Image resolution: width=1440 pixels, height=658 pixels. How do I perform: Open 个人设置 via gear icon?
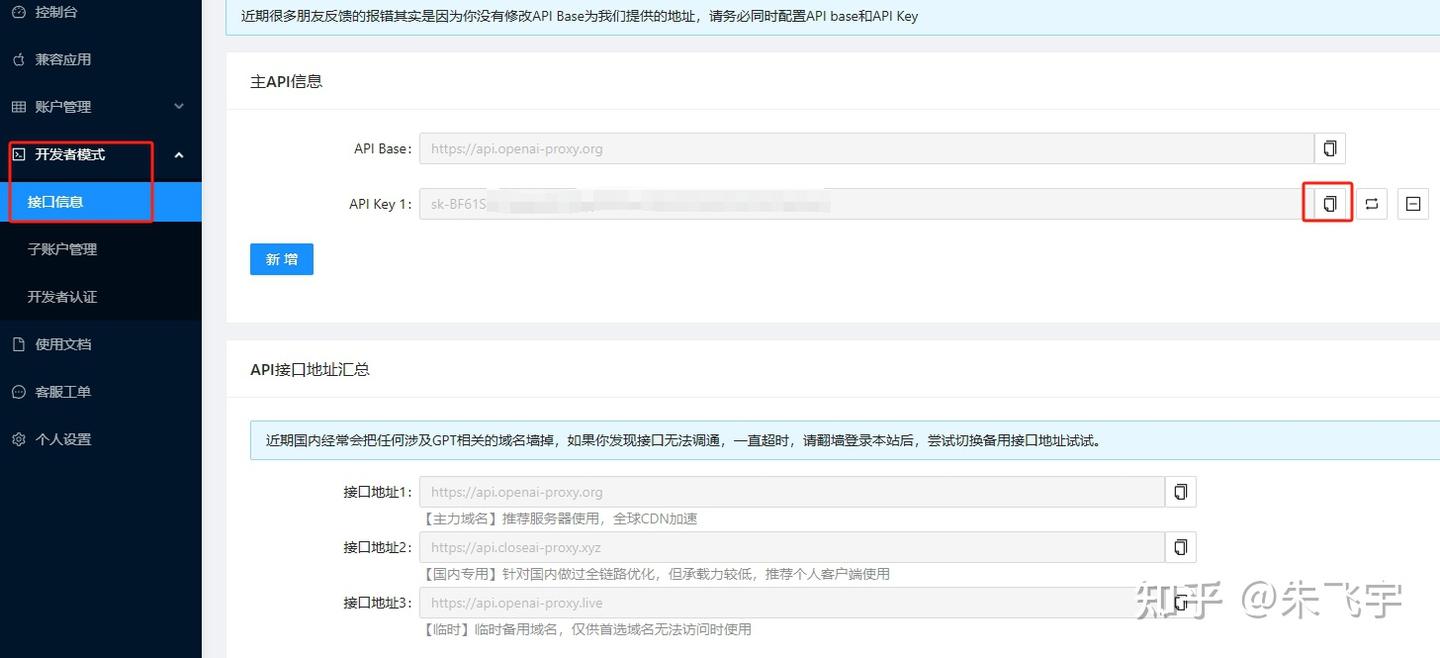tap(17, 438)
